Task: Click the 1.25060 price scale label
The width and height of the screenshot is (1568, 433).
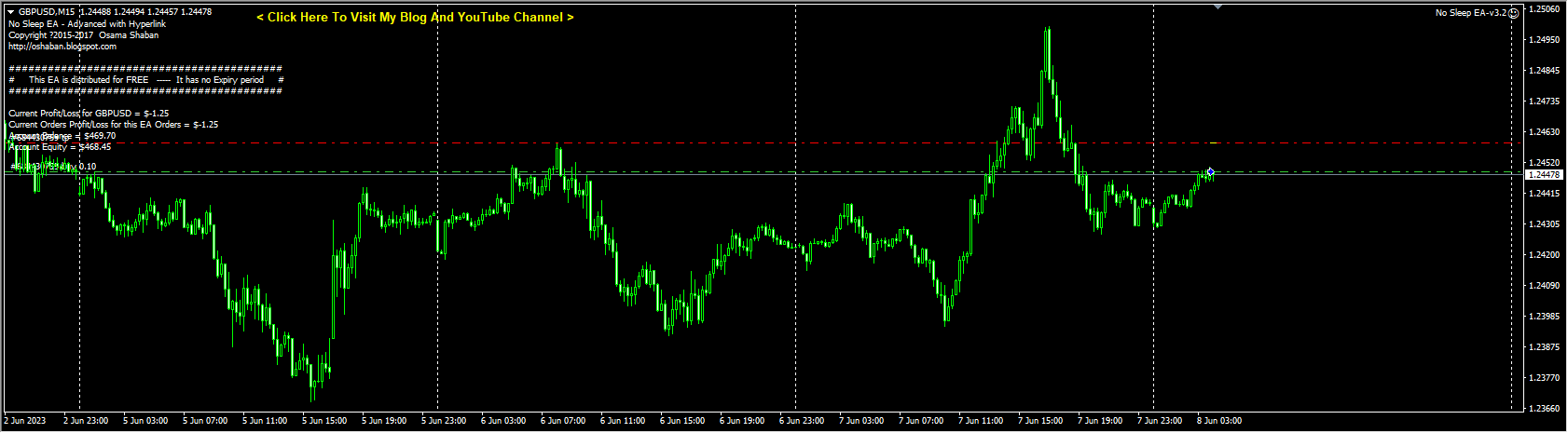Action: point(1545,9)
